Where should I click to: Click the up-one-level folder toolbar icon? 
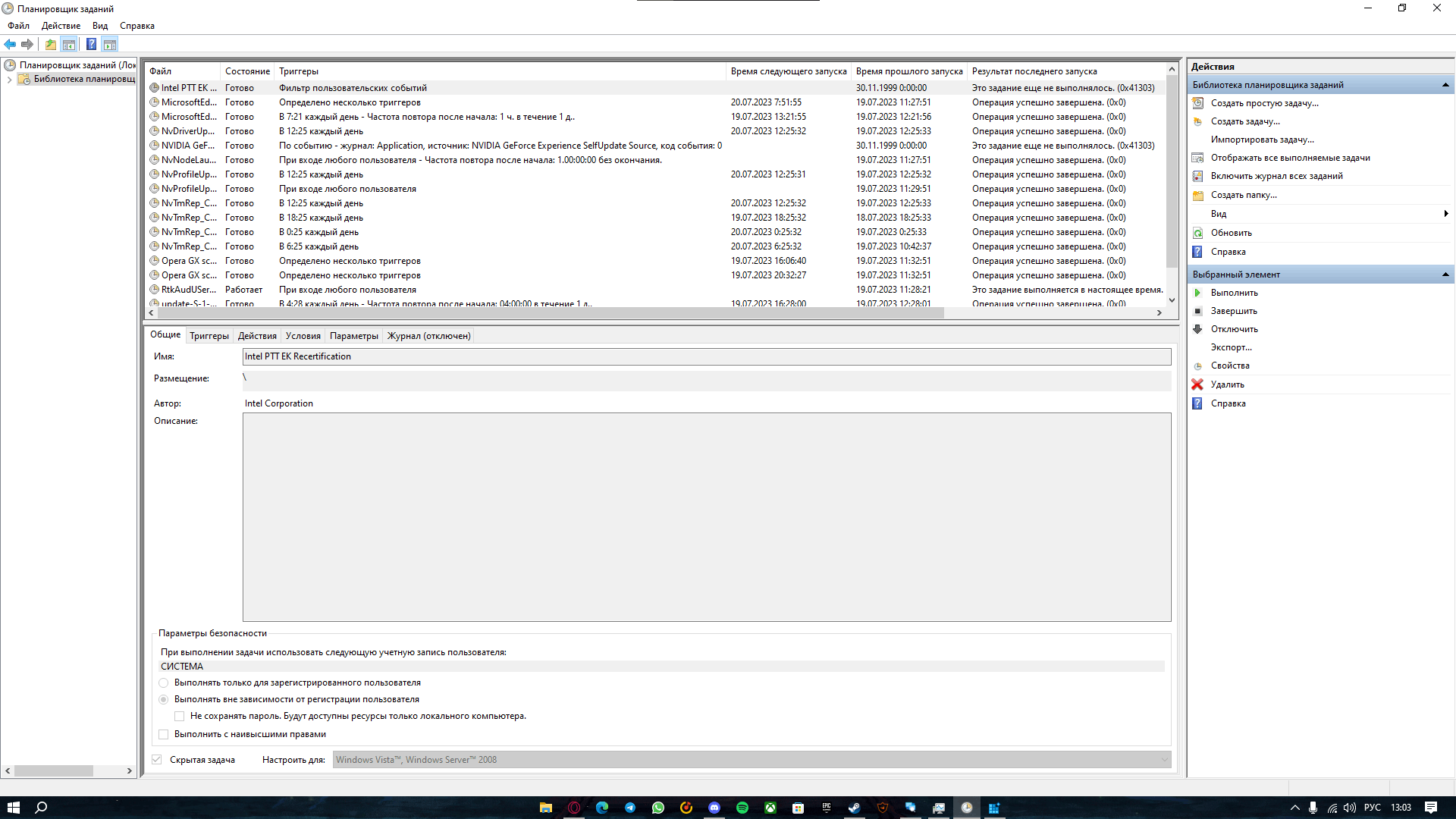tap(50, 44)
